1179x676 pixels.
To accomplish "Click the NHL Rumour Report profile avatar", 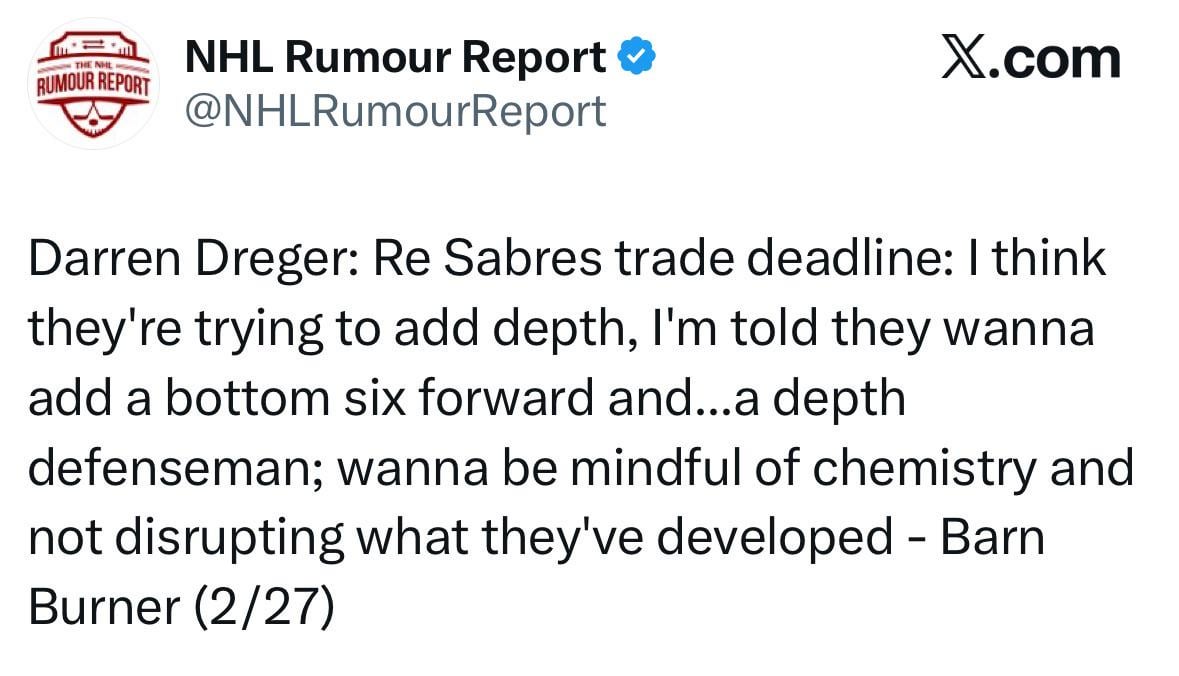I will click(92, 88).
